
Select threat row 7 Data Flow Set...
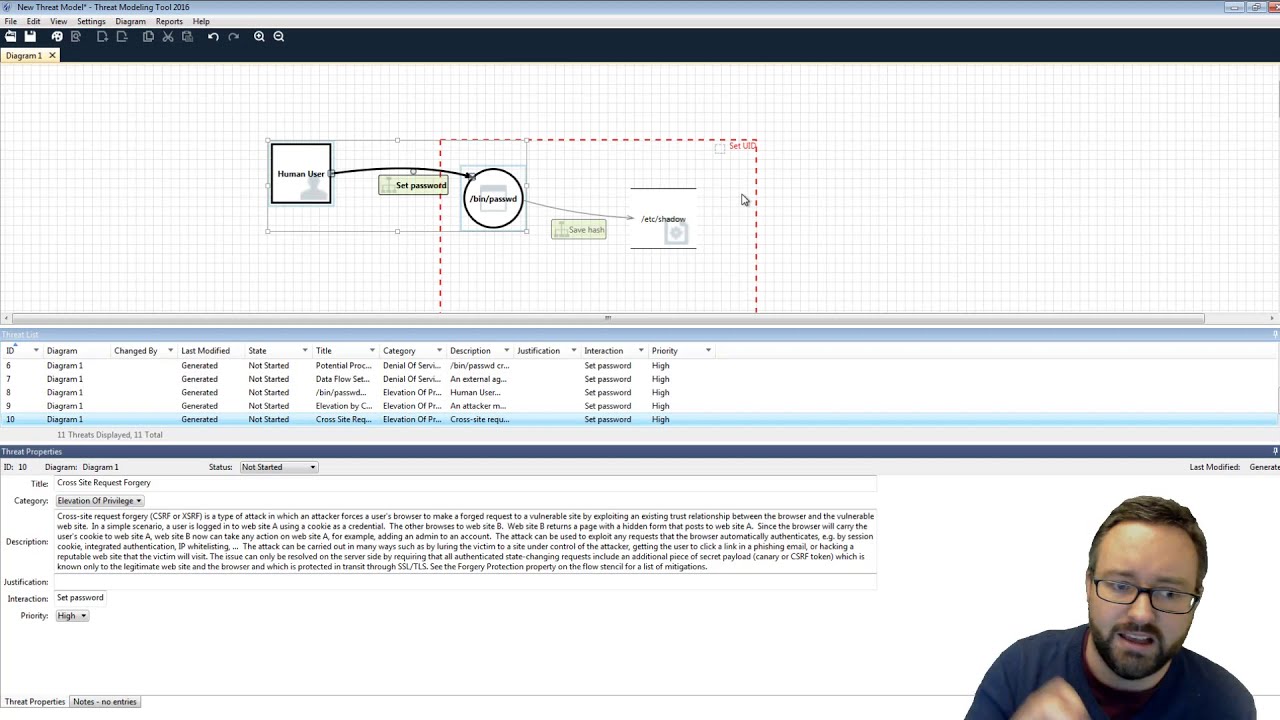(x=640, y=379)
